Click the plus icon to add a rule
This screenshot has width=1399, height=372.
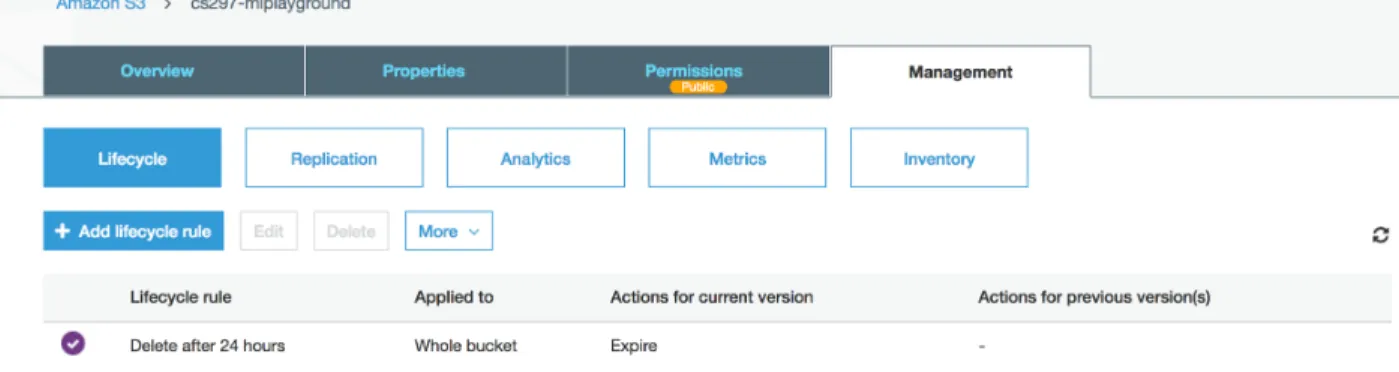[x=62, y=231]
